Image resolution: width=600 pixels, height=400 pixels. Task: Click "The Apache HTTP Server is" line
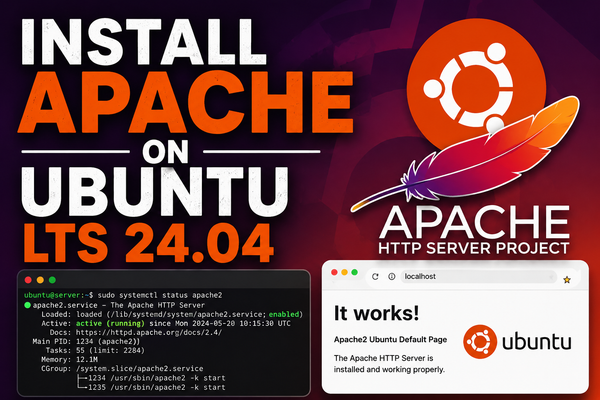point(383,358)
